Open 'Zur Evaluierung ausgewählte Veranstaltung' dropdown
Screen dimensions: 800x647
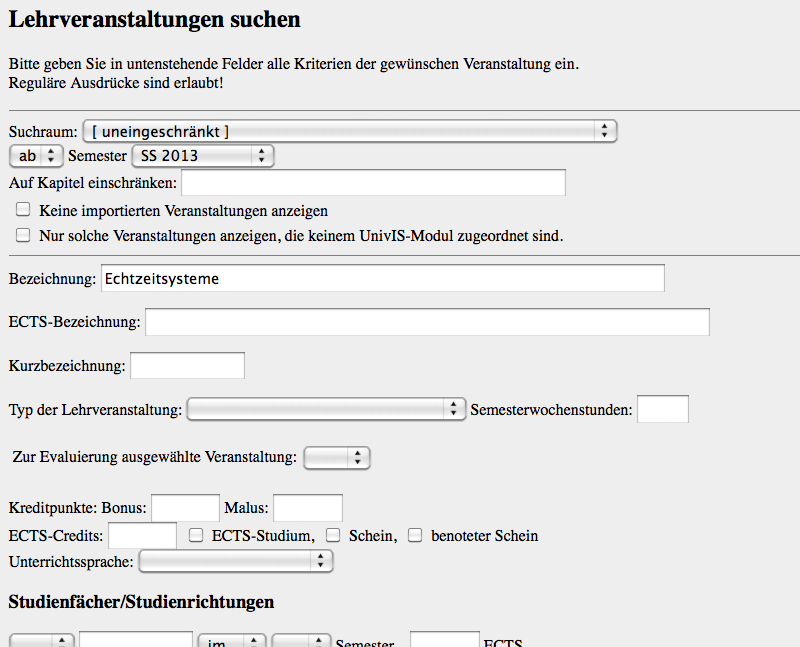pyautogui.click(x=337, y=458)
